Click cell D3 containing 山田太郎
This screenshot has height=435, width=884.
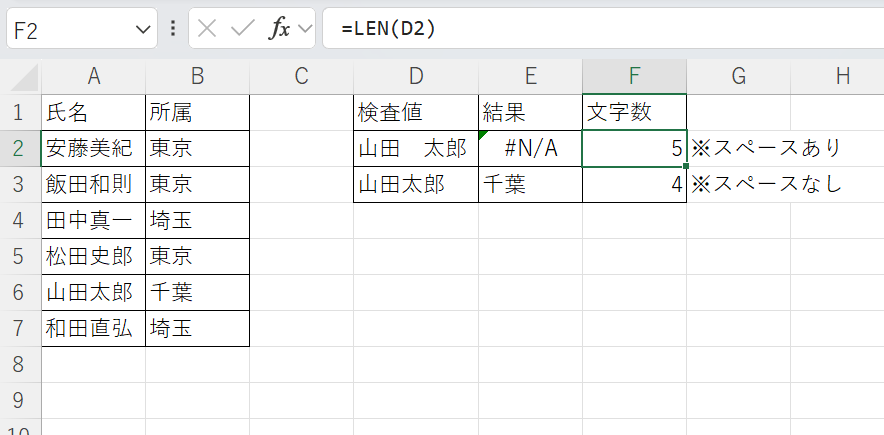coord(416,185)
